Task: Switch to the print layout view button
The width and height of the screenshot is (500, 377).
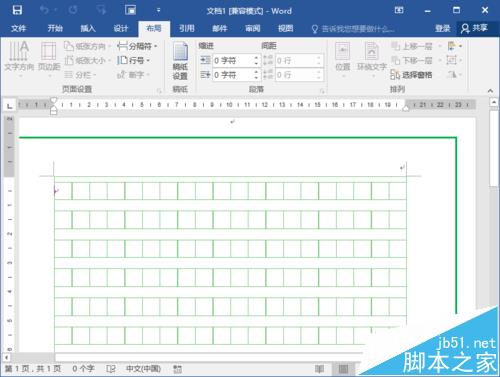Action: pyautogui.click(x=343, y=368)
